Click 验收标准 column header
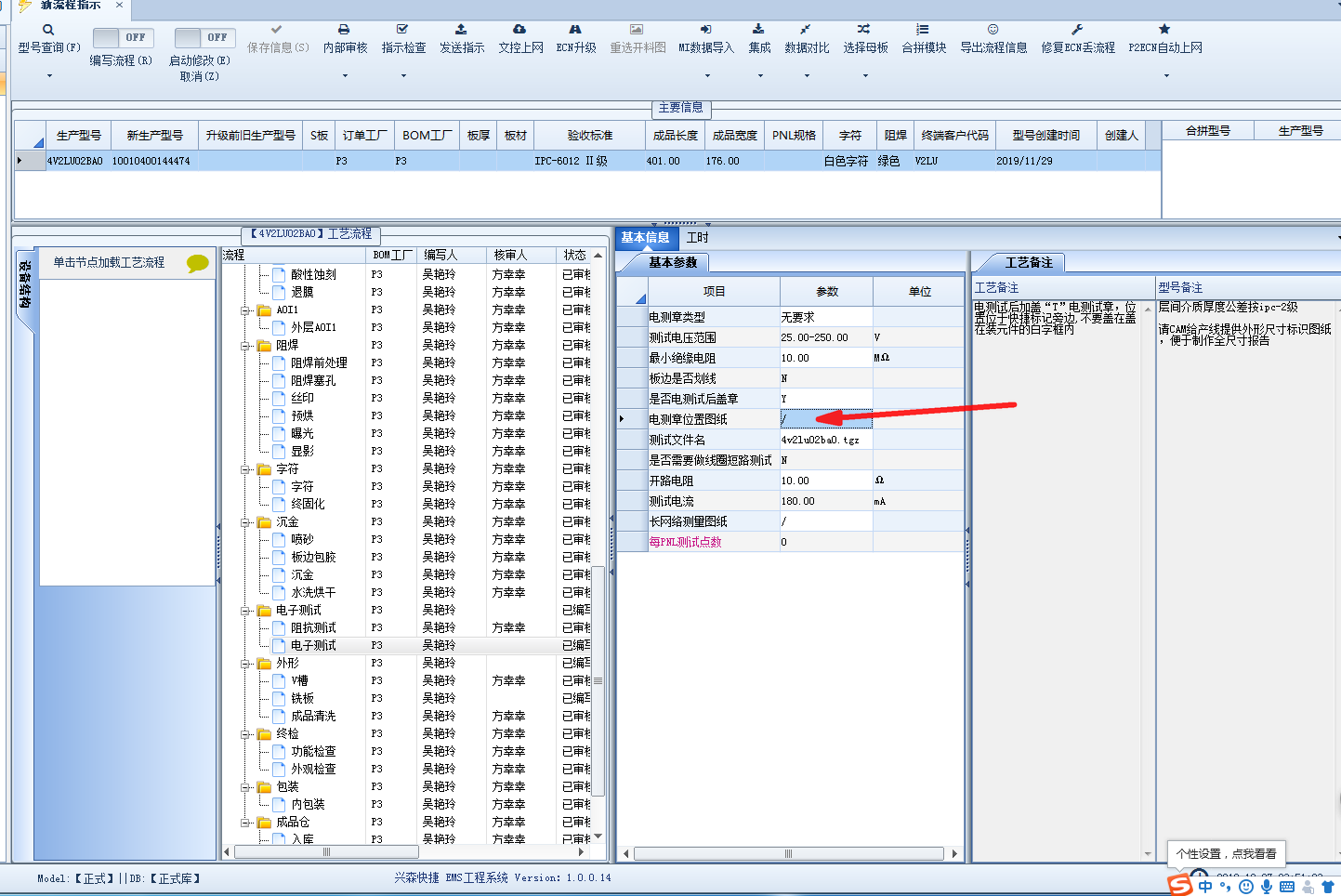 (x=589, y=136)
